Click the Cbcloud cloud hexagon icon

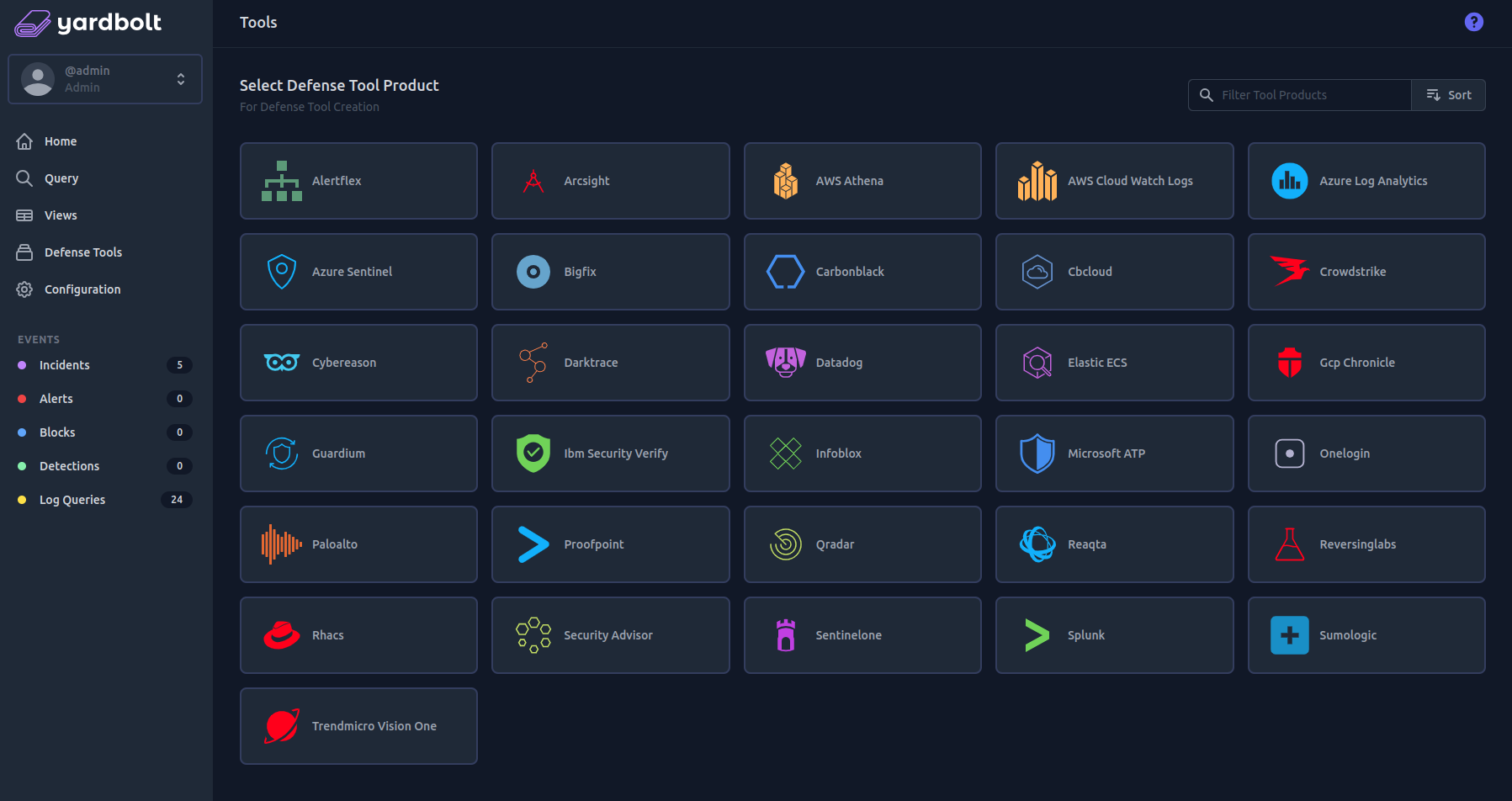[1037, 272]
